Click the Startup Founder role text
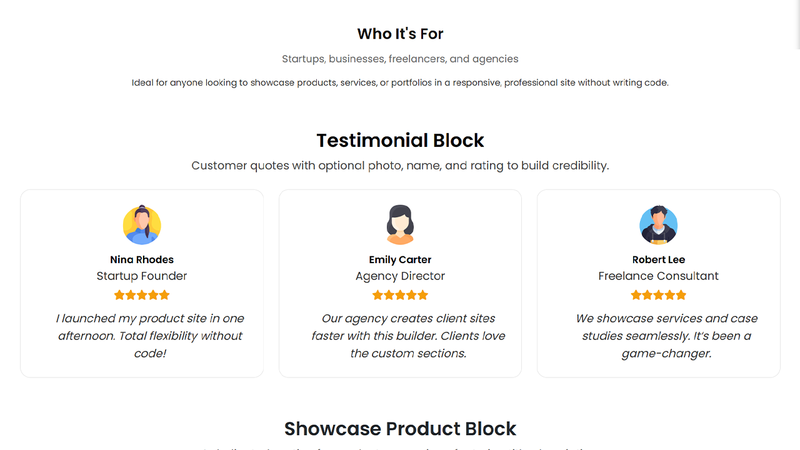The width and height of the screenshot is (800, 450). [142, 276]
